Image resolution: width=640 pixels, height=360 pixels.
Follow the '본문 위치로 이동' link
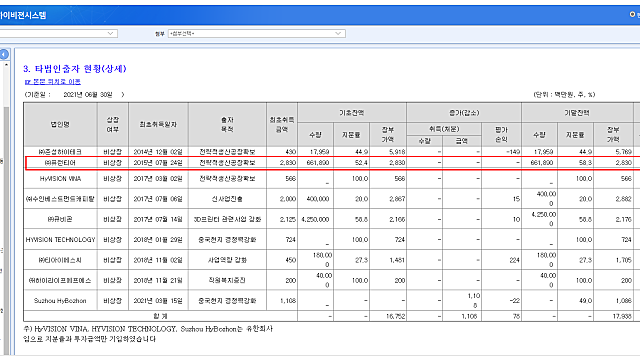pyautogui.click(x=53, y=82)
